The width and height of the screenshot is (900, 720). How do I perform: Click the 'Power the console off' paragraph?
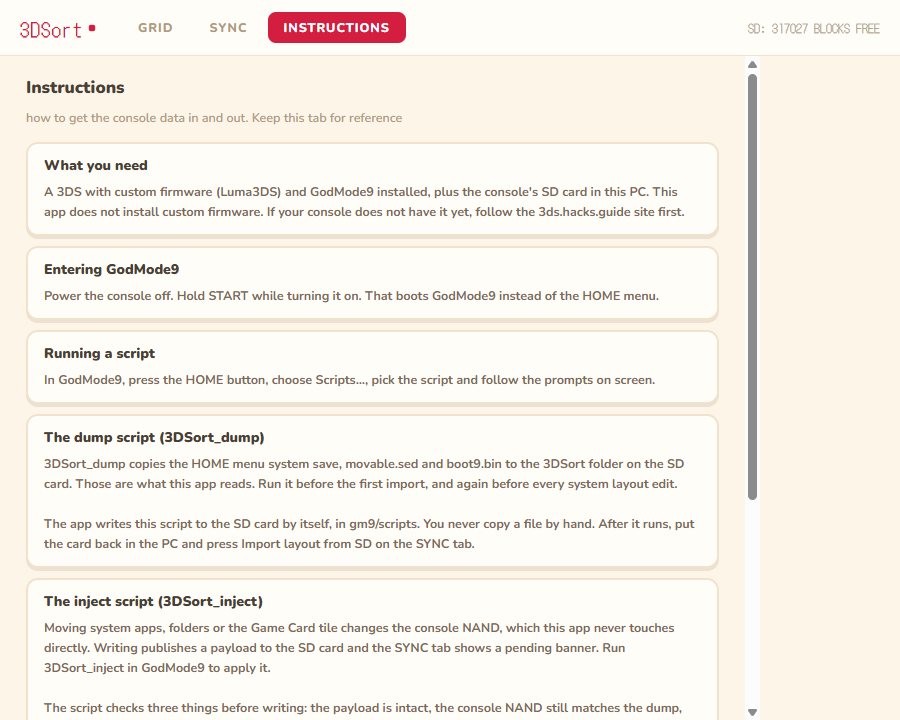(351, 296)
